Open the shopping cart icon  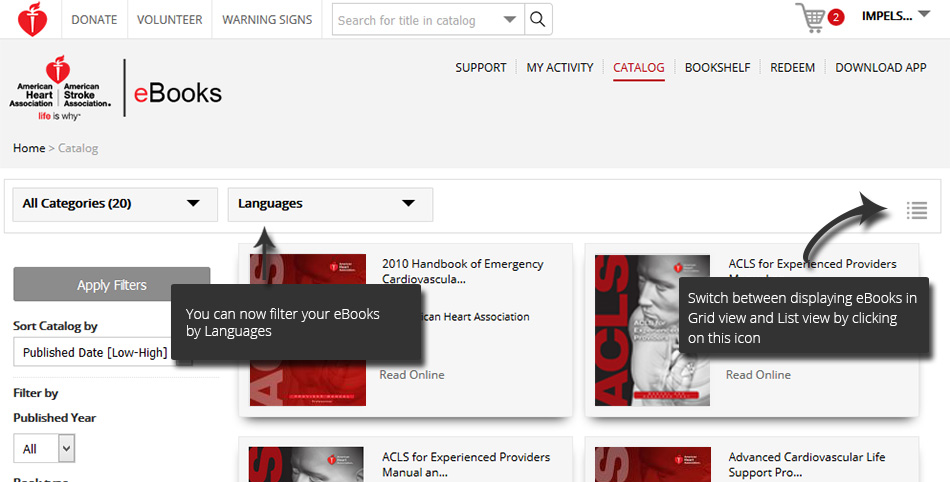(810, 18)
